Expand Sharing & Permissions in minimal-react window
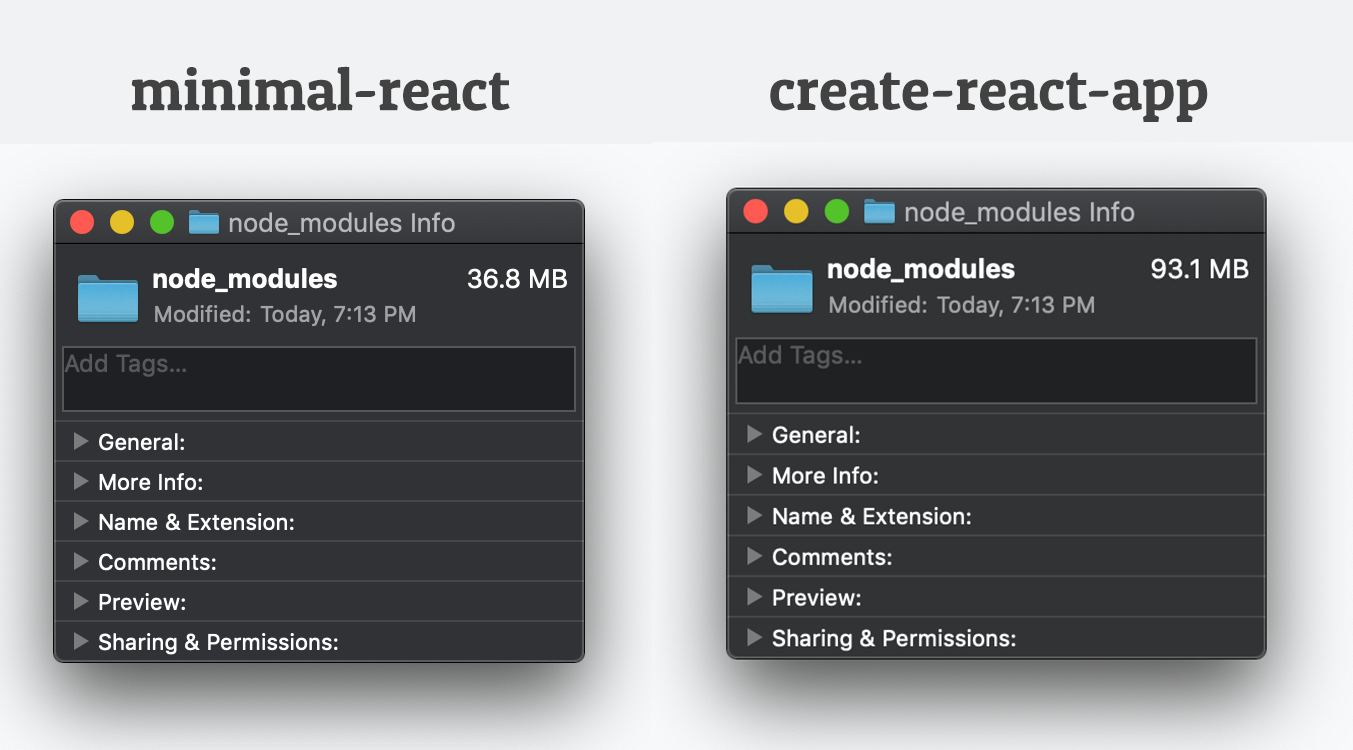 [82, 642]
